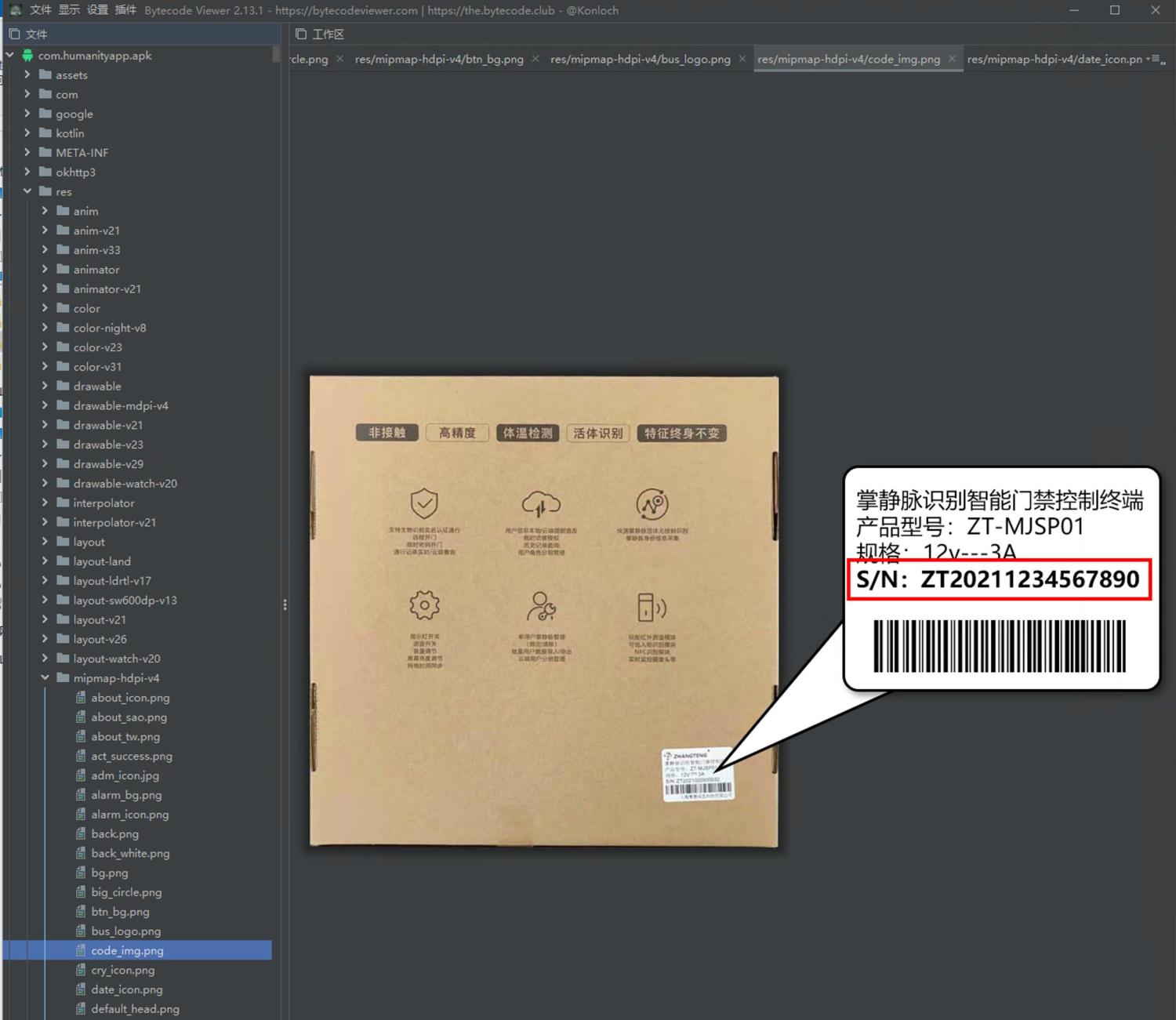Close the btn_bg.png tab
The width and height of the screenshot is (1176, 1020).
coord(535,59)
